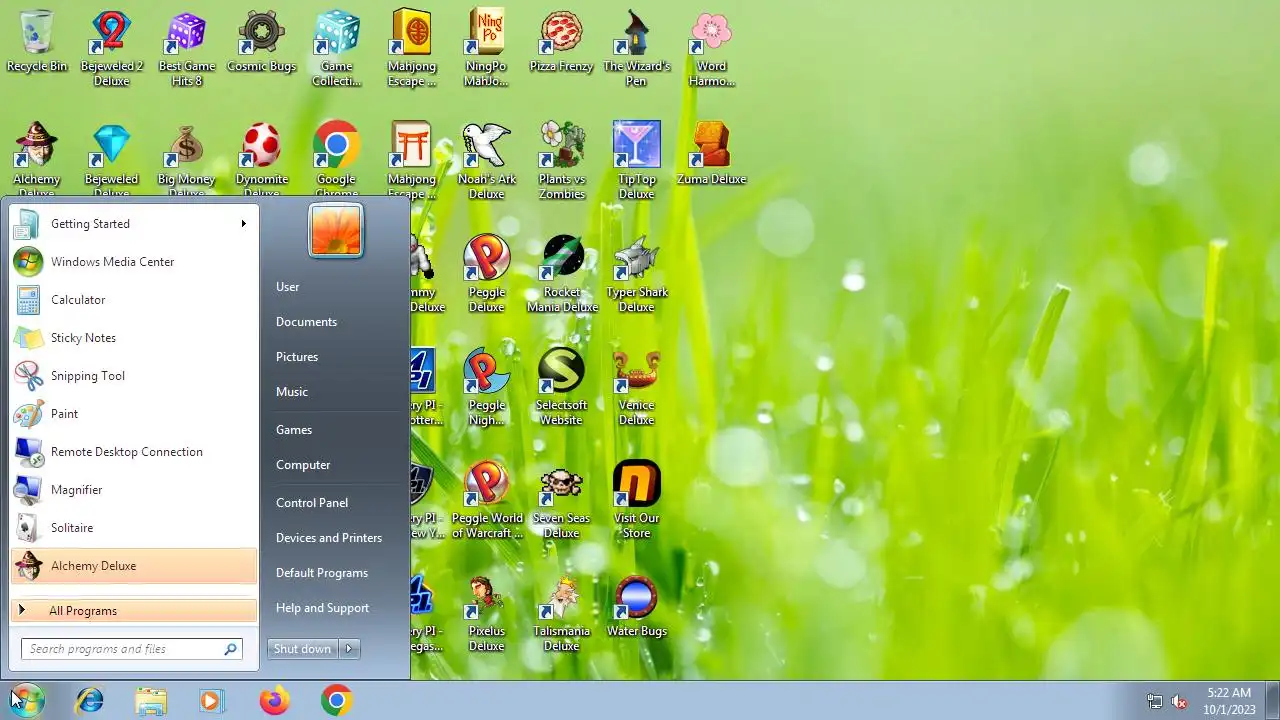
Task: Launch The Wizard's Pen shortcut
Action: pos(637,48)
